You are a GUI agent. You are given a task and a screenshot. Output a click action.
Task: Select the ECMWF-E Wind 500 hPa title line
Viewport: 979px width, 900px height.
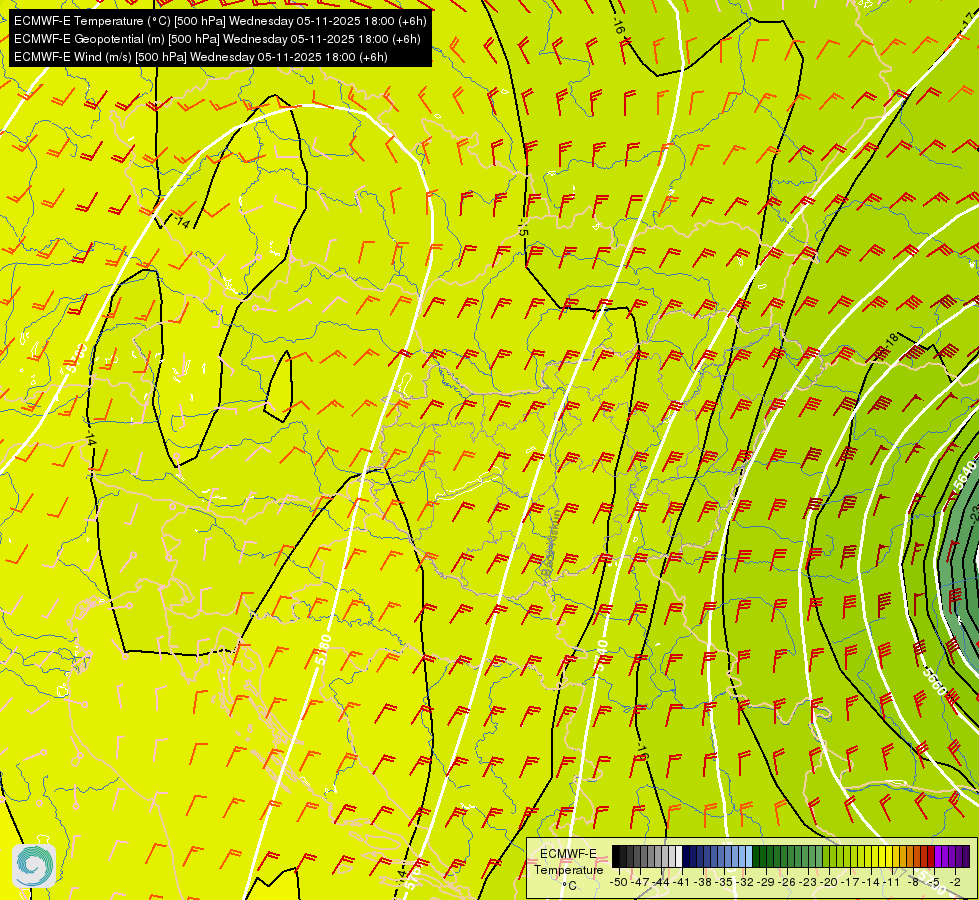(201, 57)
